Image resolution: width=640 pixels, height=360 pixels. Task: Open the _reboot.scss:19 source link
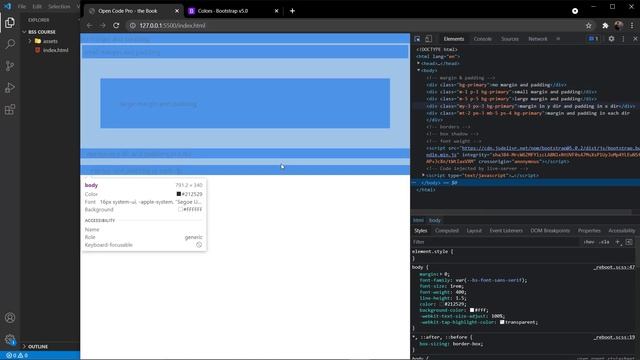pyautogui.click(x=614, y=337)
